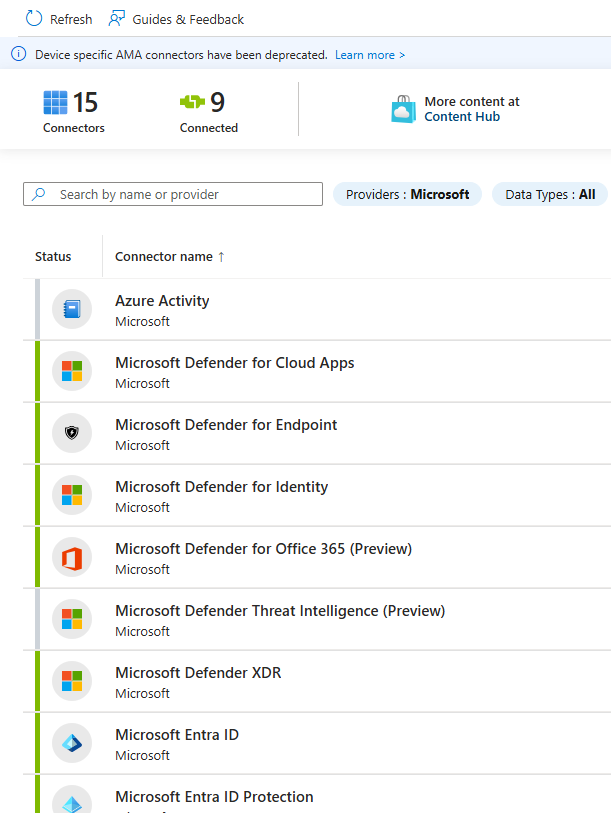The width and height of the screenshot is (611, 813).
Task: Open the Content Hub link
Action: [462, 117]
